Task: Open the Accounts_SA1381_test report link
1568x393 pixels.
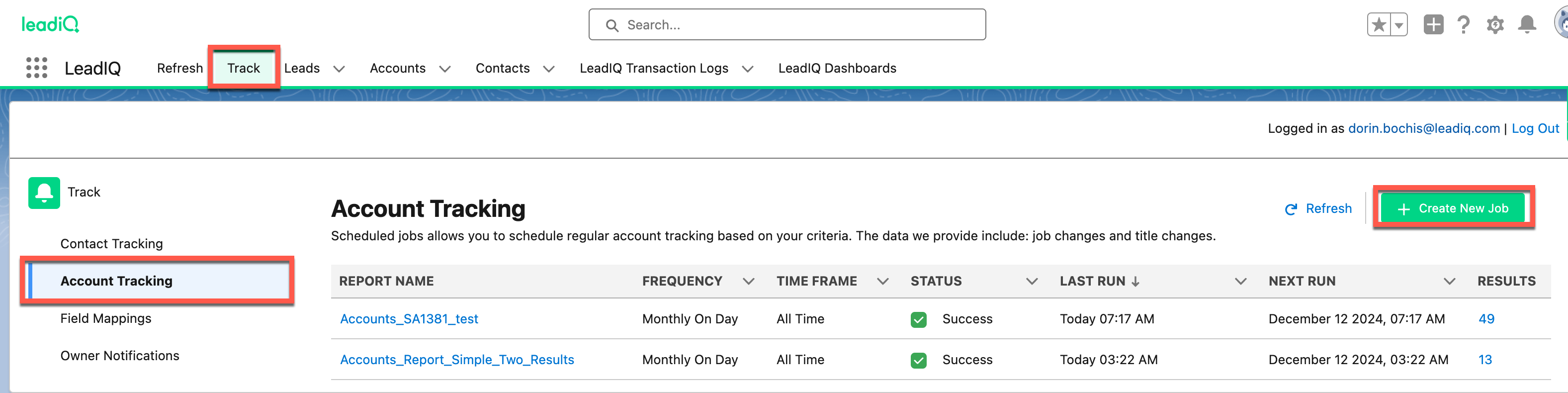Action: click(x=409, y=319)
